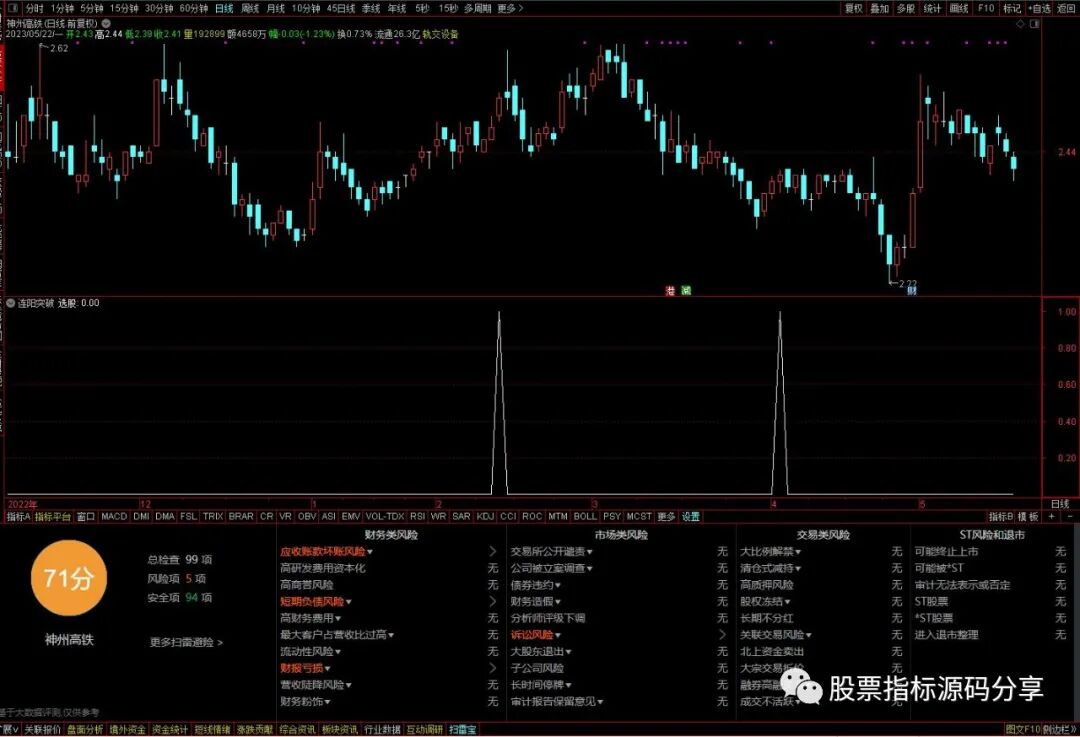Click the first signal spike in 连阳突破 chart
Viewport: 1080px width, 737px height.
(499, 403)
